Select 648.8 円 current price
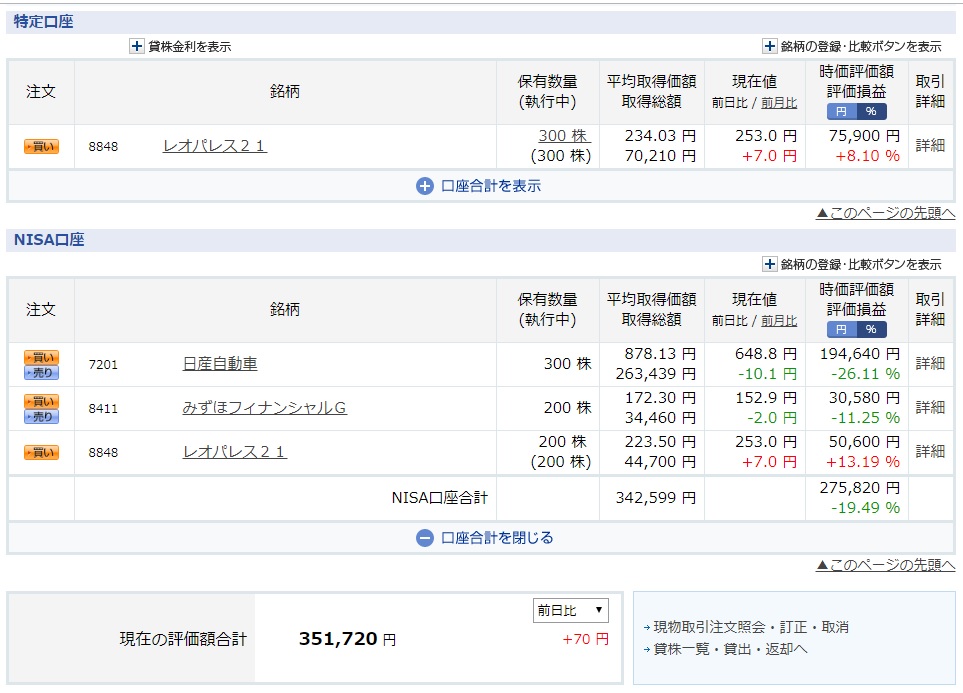The image size is (963, 693). tap(766, 354)
